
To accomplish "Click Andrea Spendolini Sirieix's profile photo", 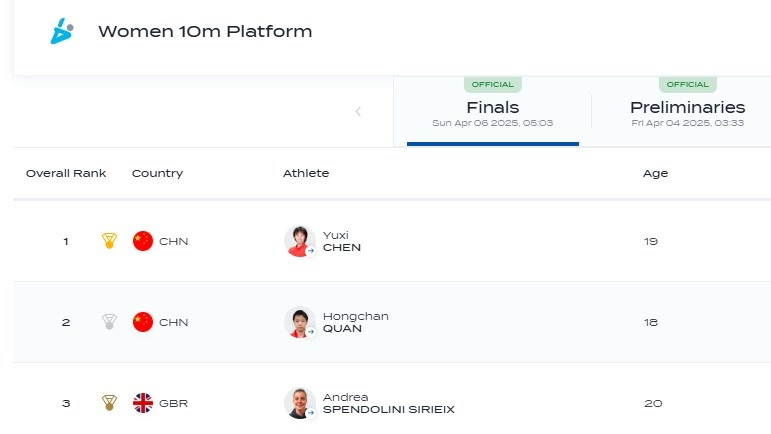I will click(x=299, y=403).
